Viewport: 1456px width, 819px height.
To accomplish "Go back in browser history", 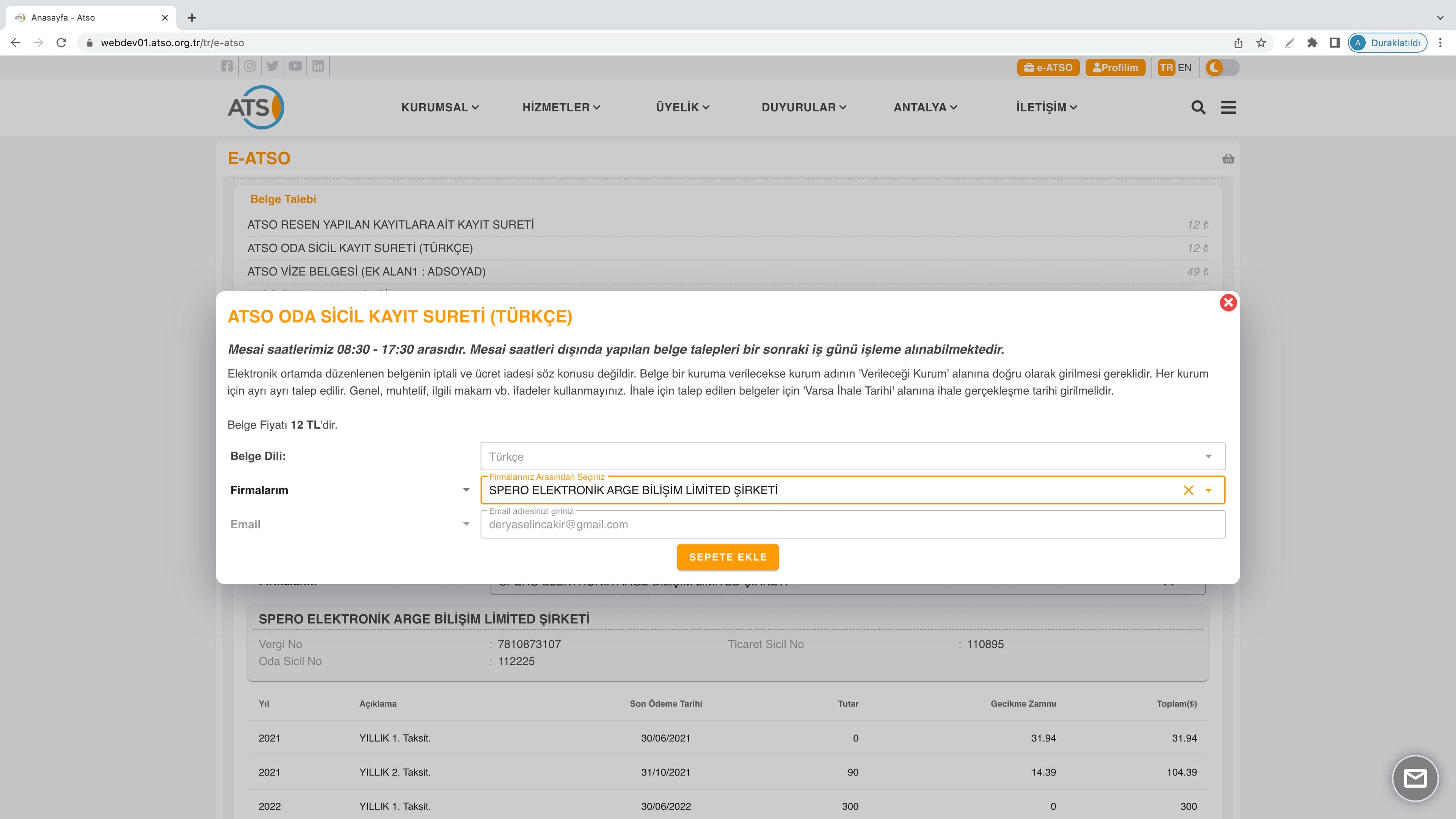I will [x=16, y=42].
